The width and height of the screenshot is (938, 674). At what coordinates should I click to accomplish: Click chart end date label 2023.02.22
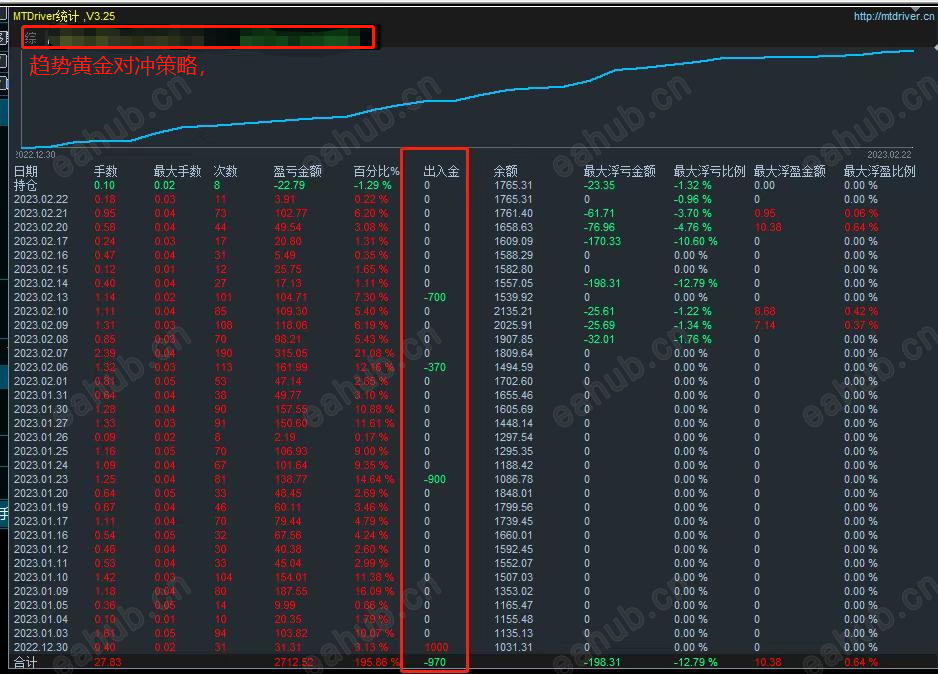[x=890, y=155]
